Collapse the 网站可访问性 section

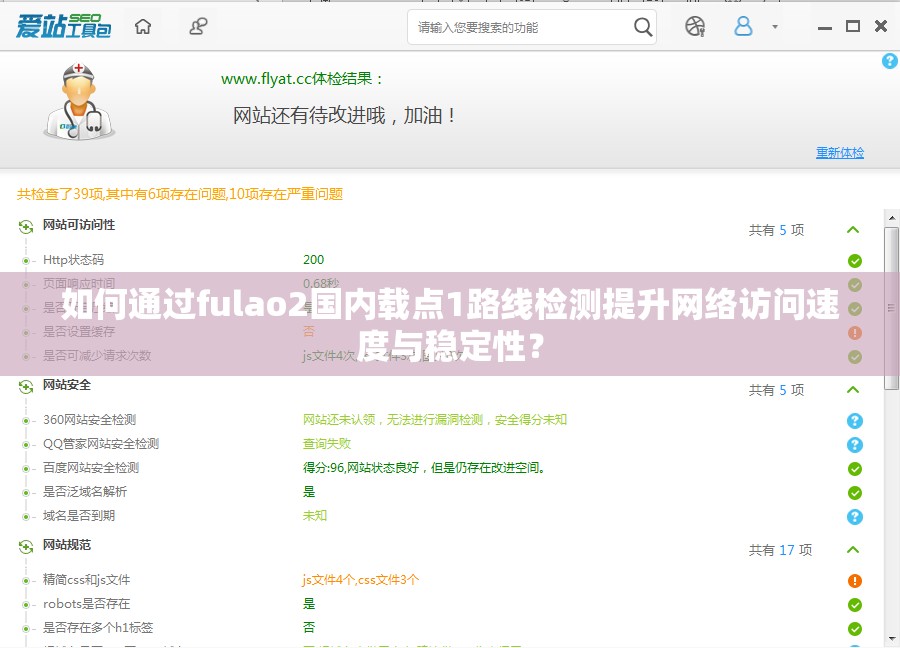[x=853, y=229]
